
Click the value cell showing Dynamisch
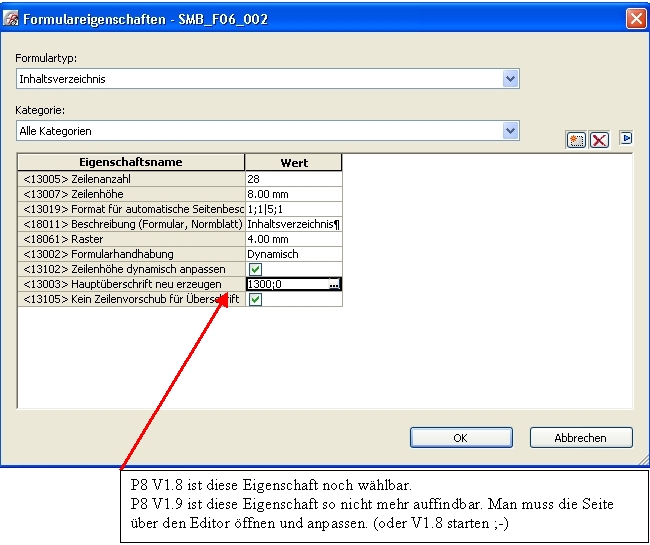(293, 254)
